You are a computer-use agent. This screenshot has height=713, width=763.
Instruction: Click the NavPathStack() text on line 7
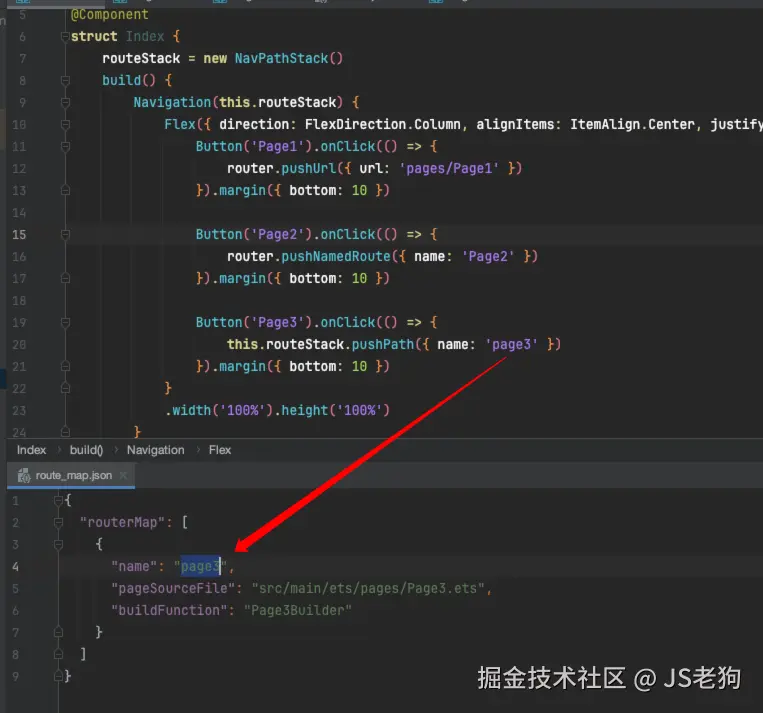coord(289,58)
